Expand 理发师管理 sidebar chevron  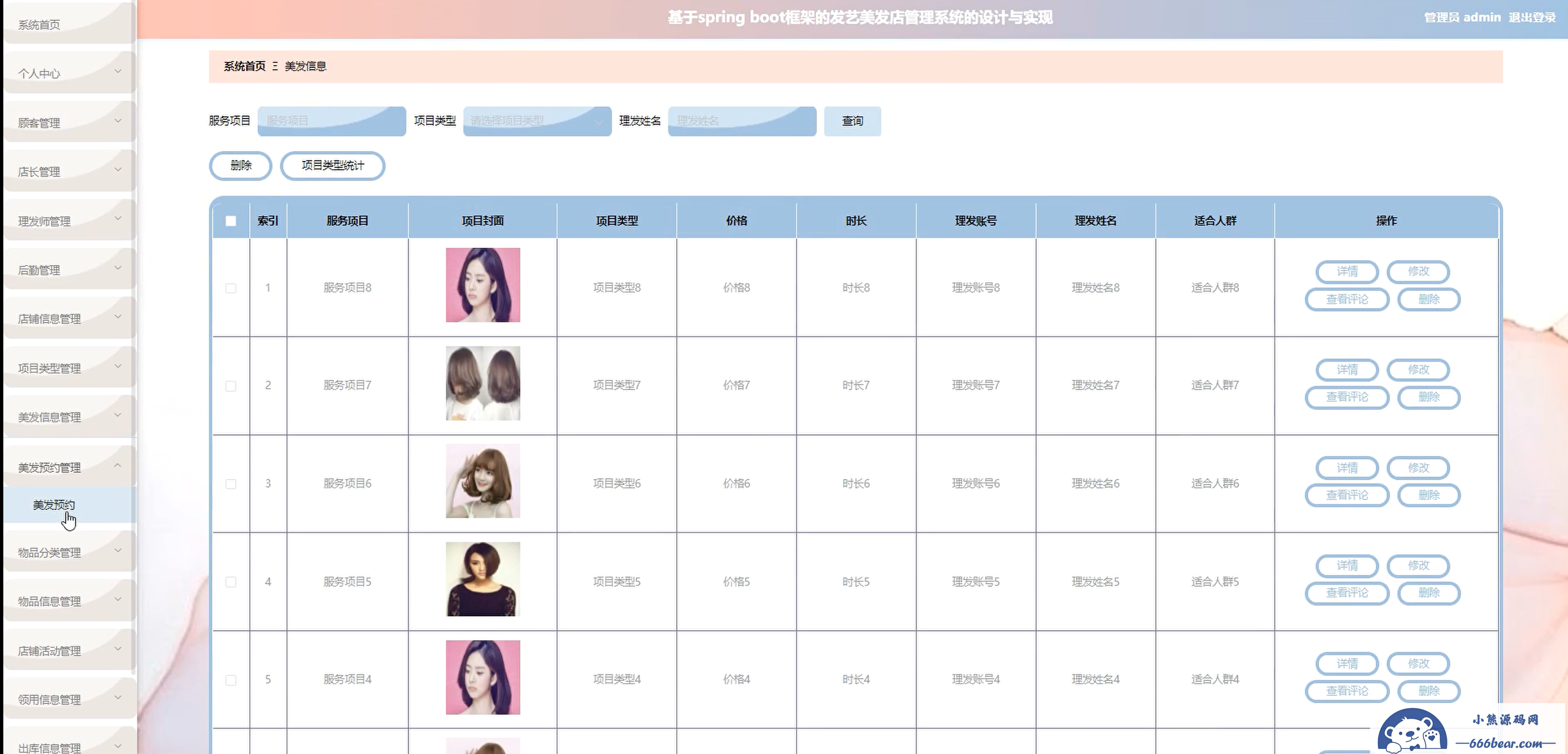(118, 219)
